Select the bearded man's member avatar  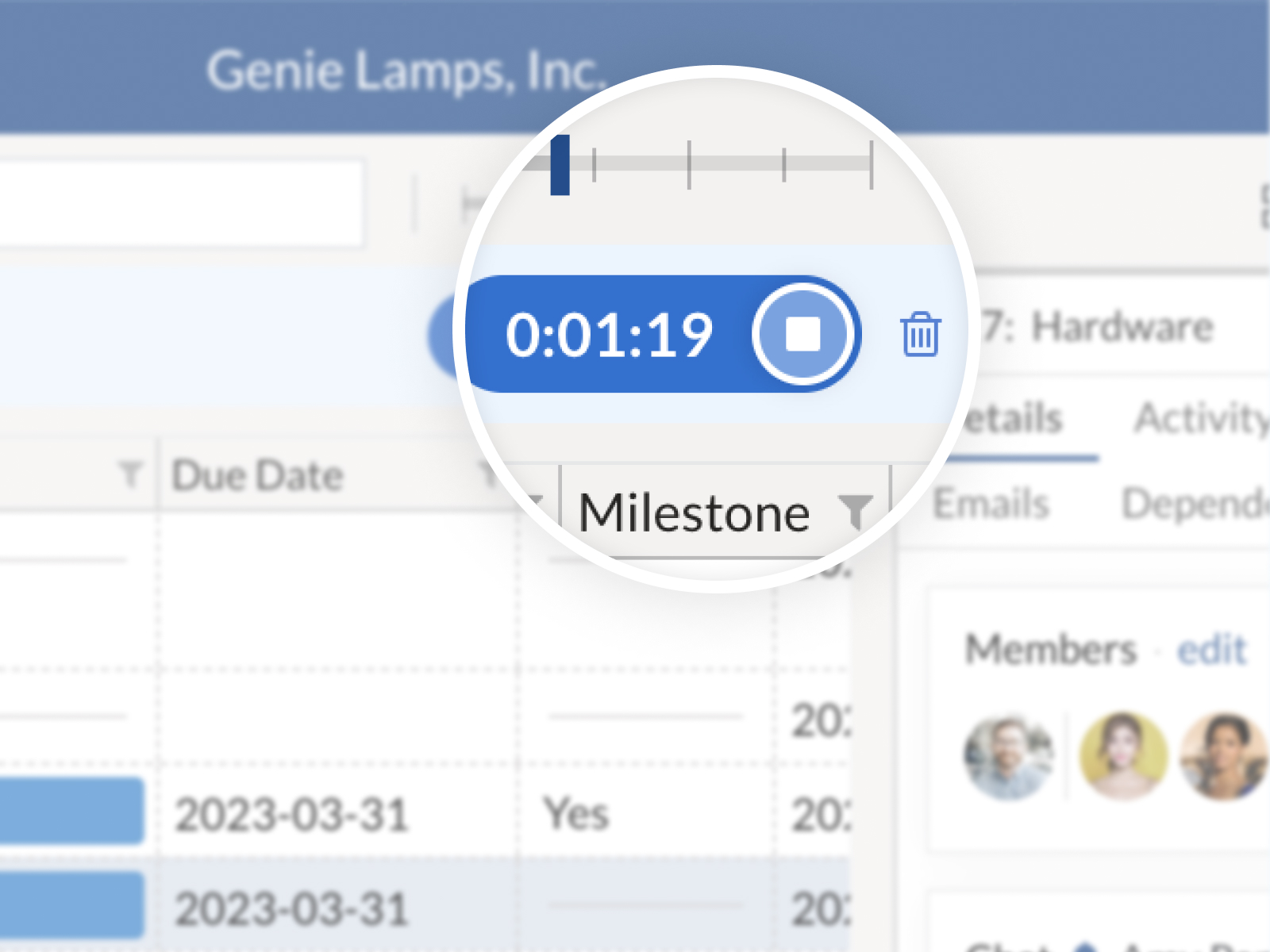1008,756
